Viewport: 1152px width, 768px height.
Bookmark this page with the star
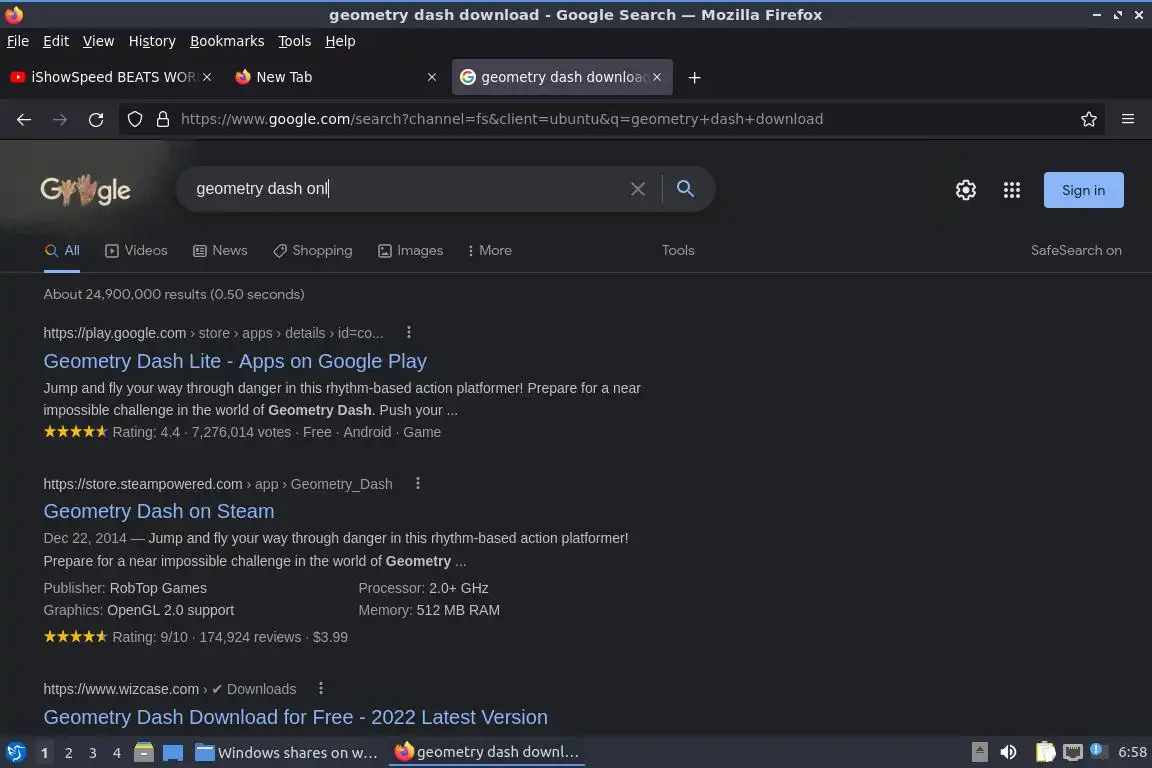click(1089, 119)
